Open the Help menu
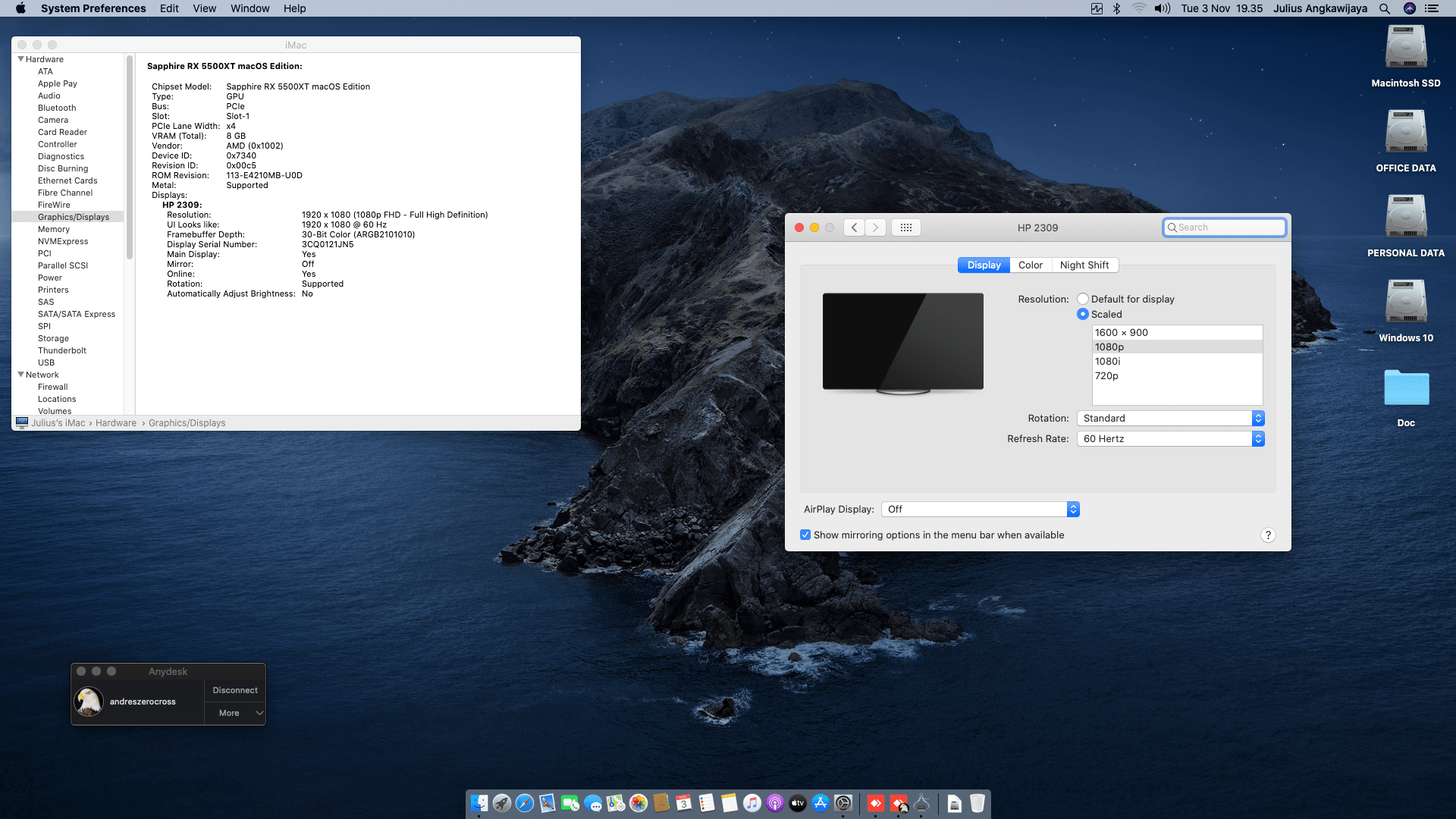 [x=295, y=8]
